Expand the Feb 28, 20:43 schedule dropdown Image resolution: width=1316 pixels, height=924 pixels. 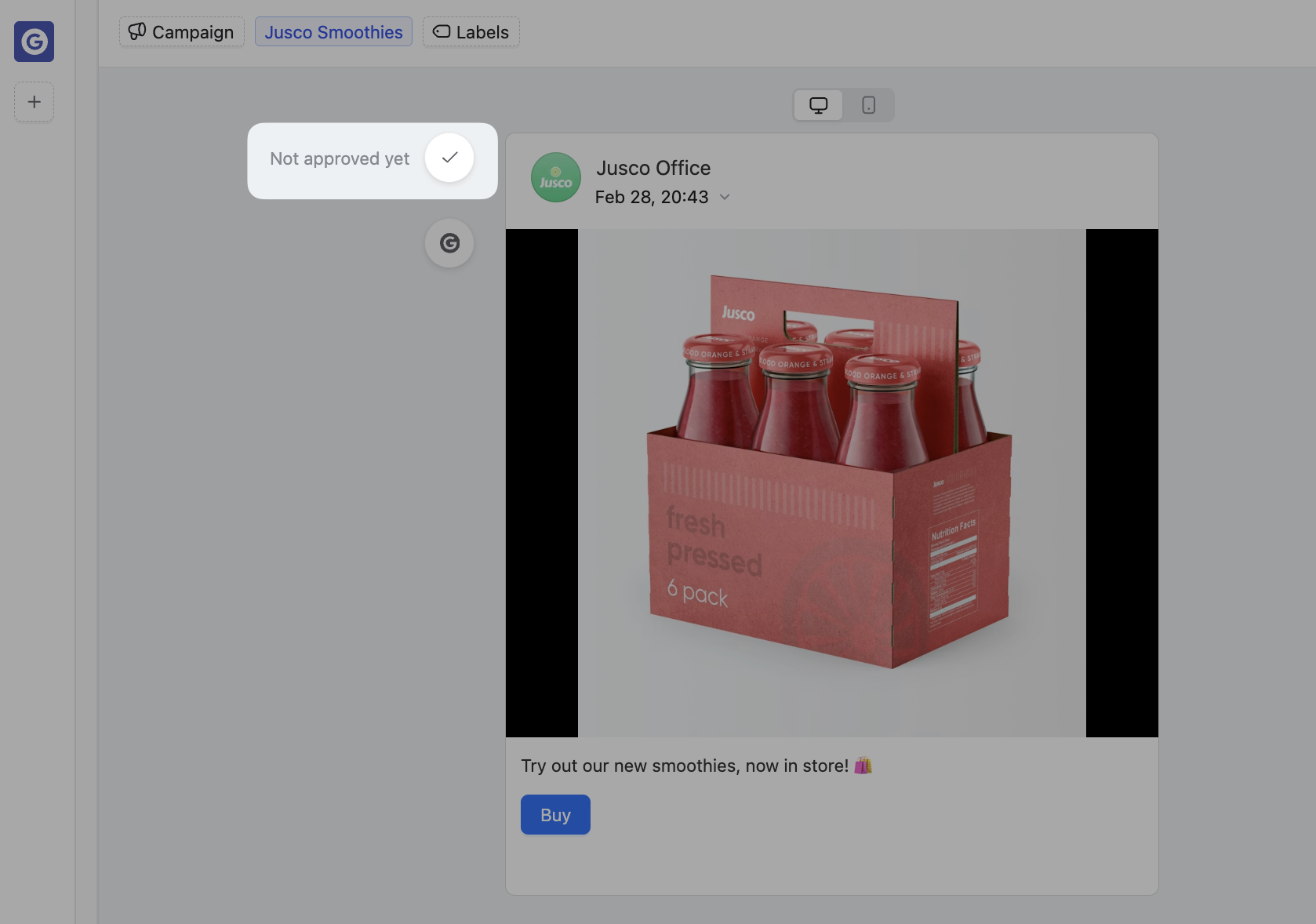[x=663, y=197]
